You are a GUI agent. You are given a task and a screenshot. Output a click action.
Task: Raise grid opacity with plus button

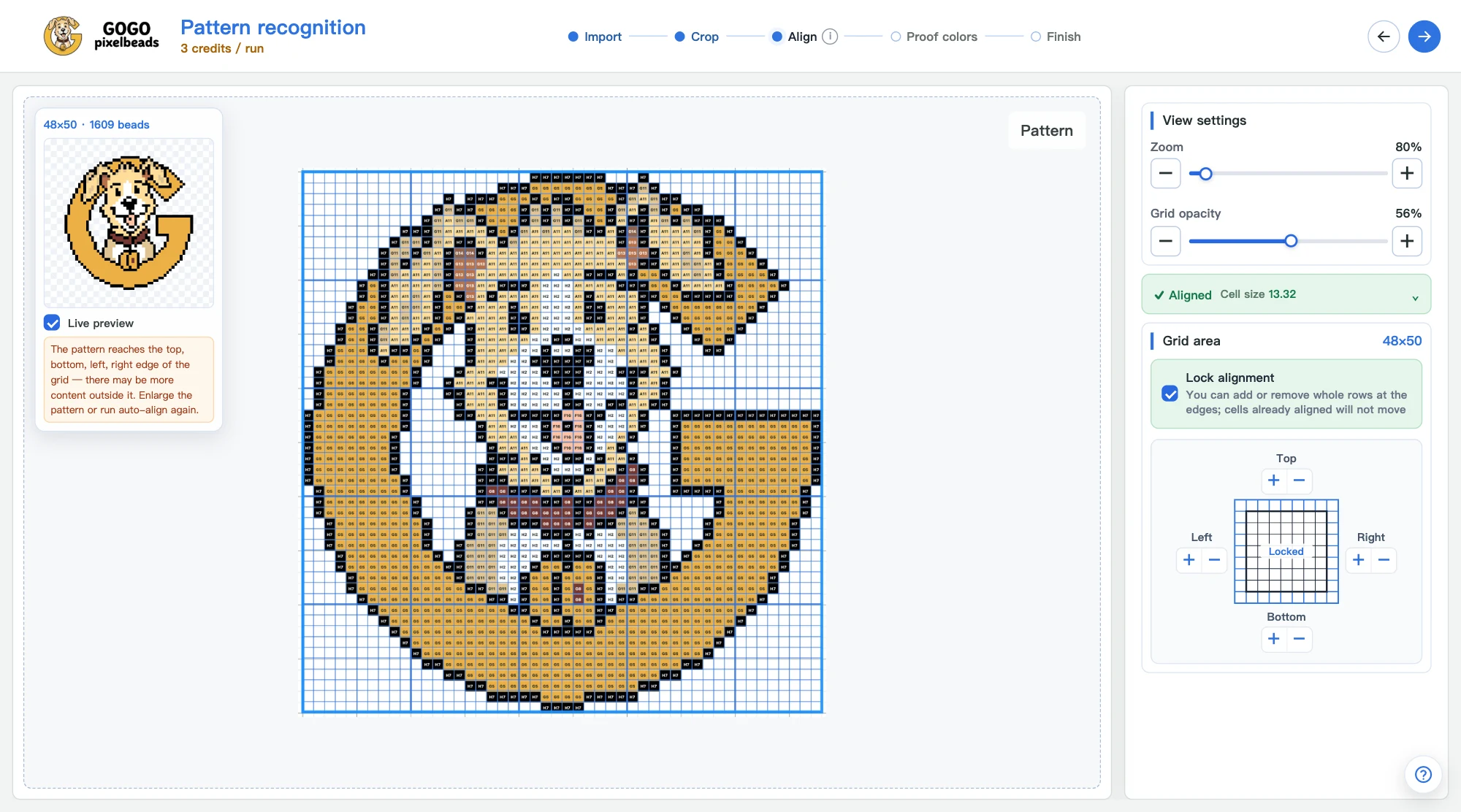coord(1407,241)
